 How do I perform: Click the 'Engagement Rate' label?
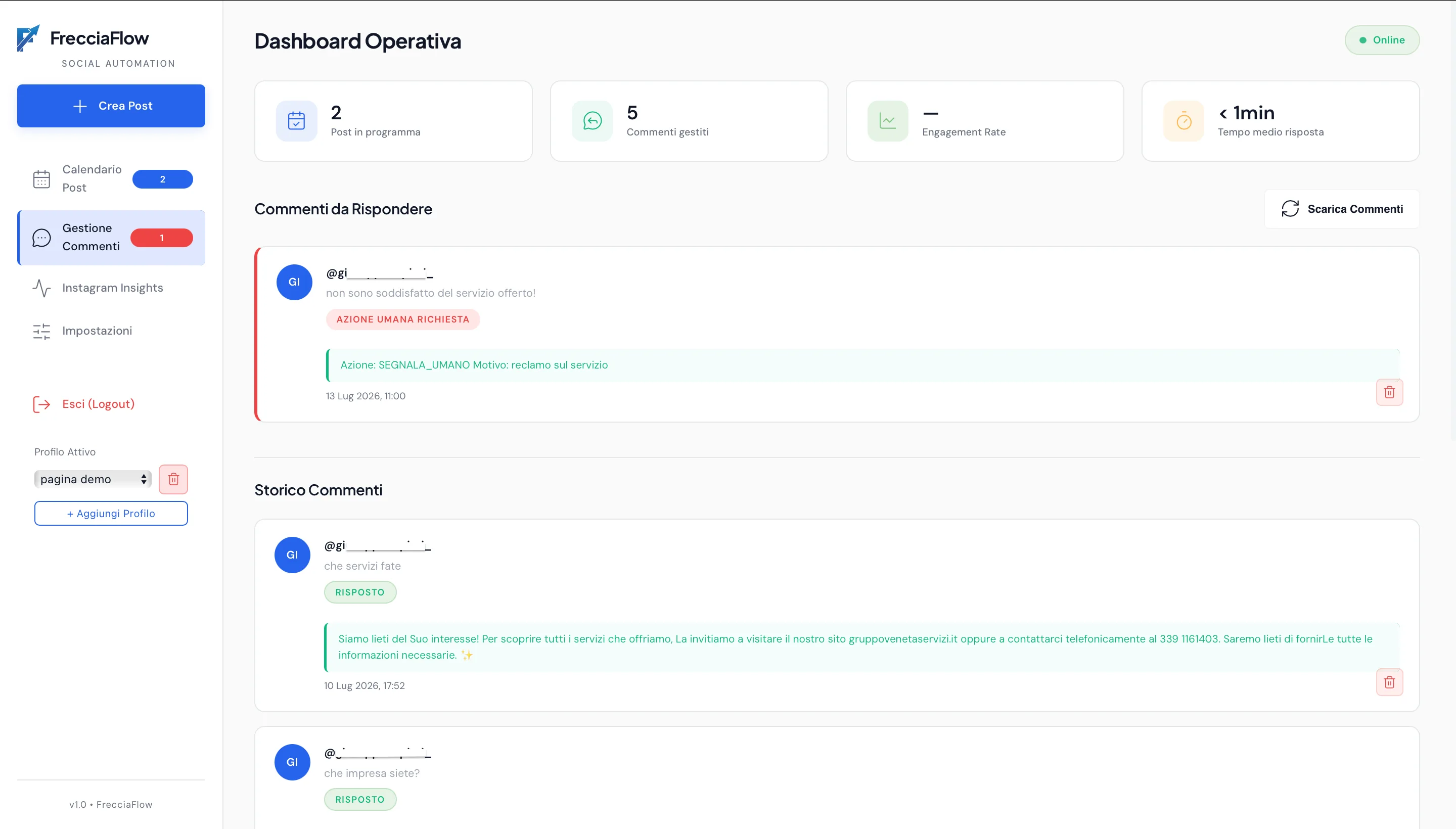[964, 132]
